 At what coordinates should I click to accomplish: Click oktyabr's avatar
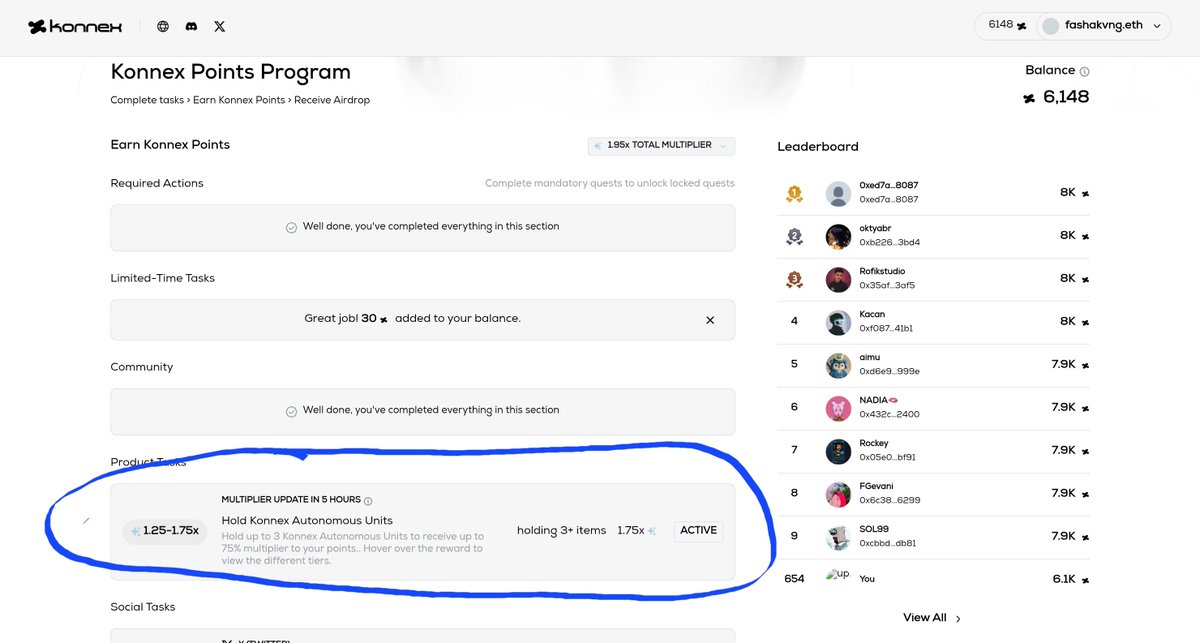pyautogui.click(x=838, y=237)
